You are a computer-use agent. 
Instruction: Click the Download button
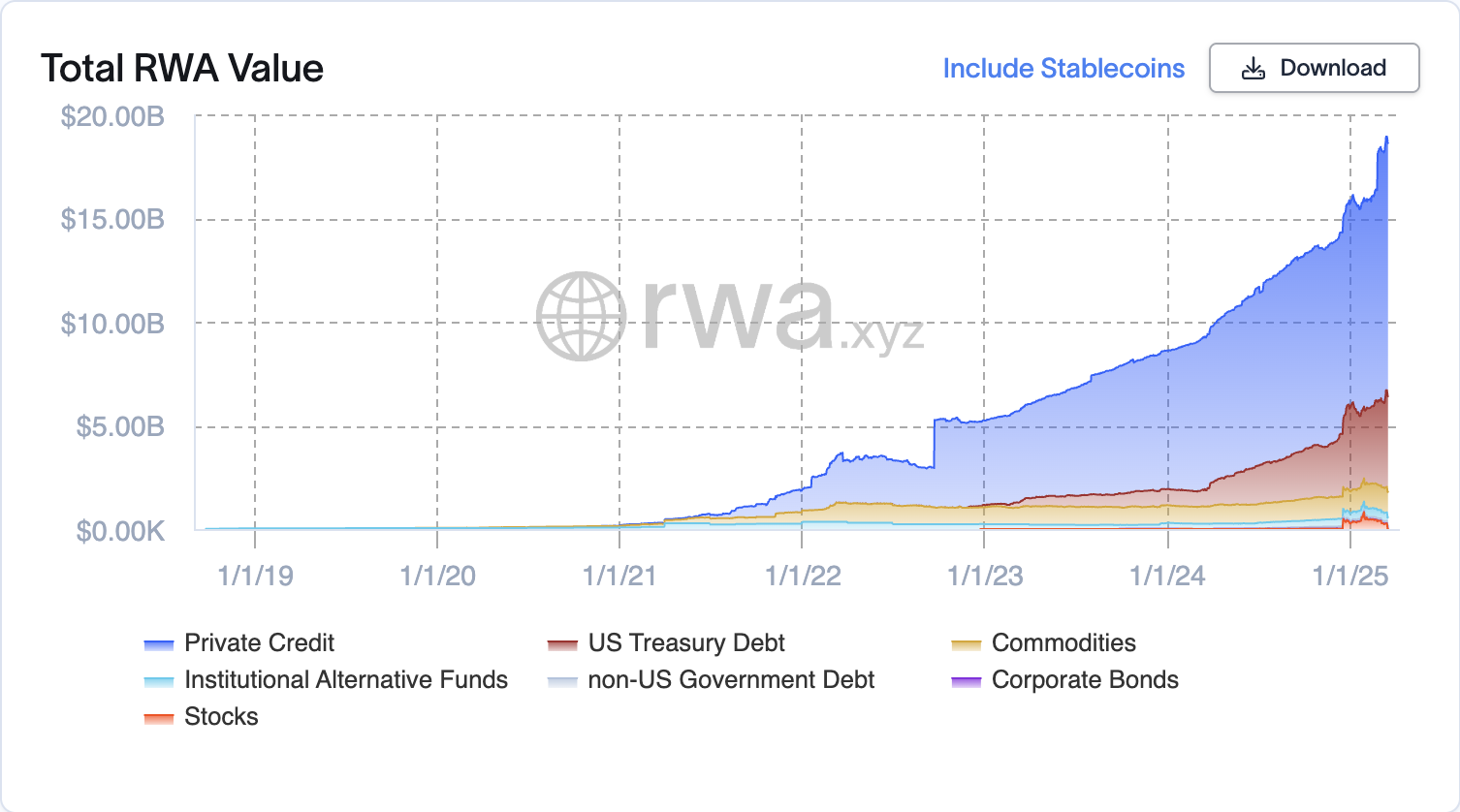(1315, 68)
